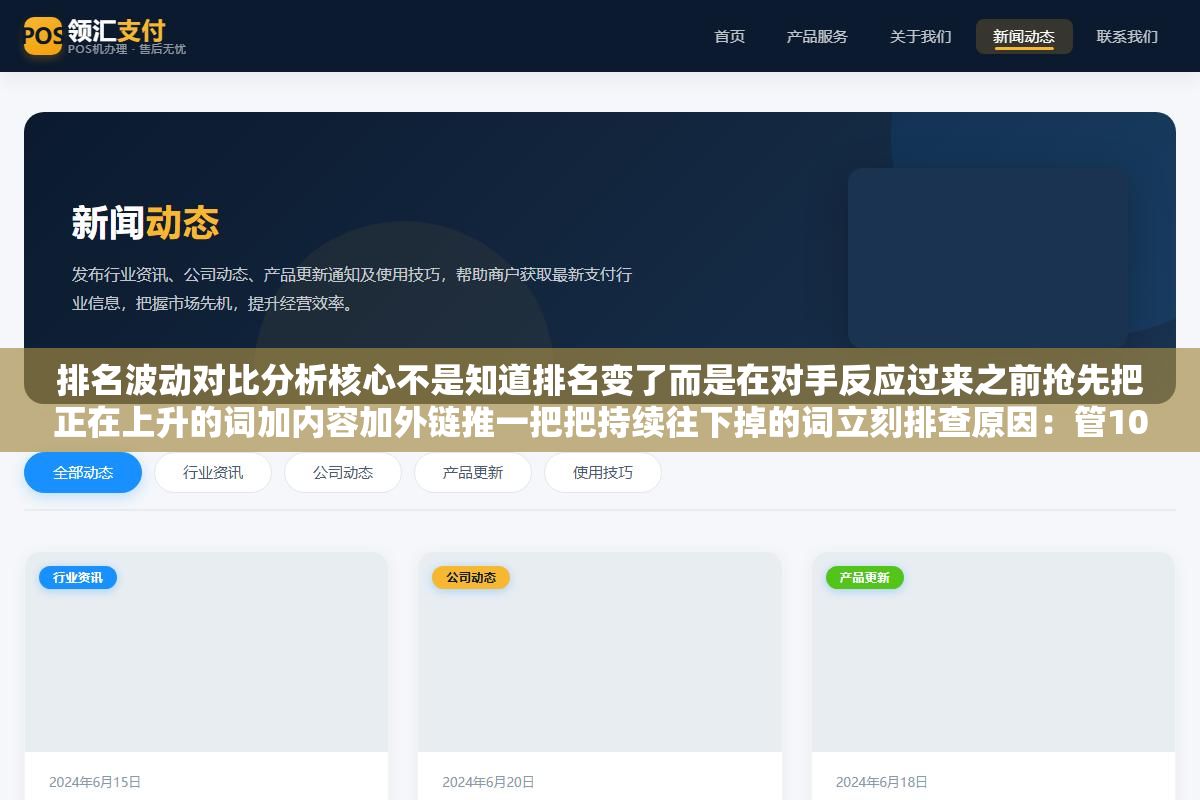Open the card thumbnail tagged 公司动态

point(600,652)
